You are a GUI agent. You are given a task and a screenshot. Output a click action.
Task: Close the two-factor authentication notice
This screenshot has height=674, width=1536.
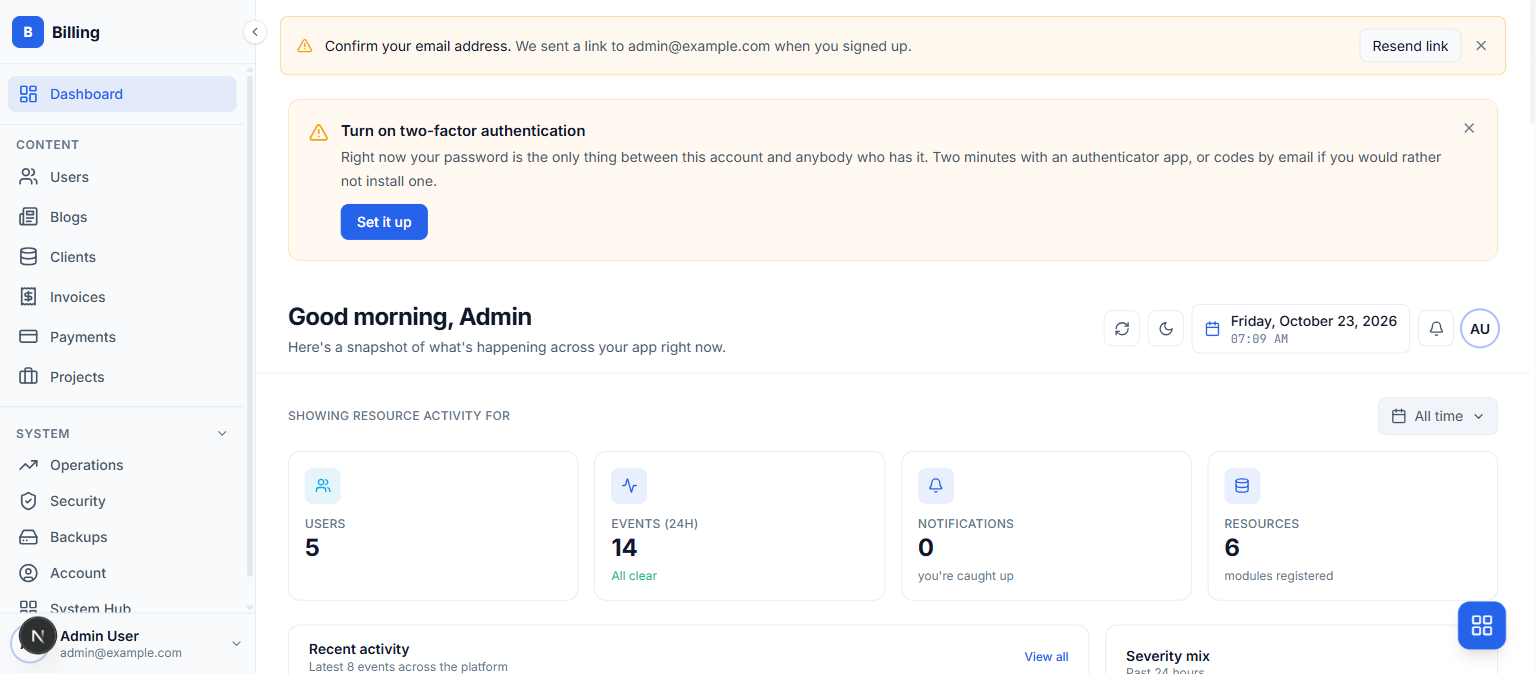pyautogui.click(x=1469, y=128)
